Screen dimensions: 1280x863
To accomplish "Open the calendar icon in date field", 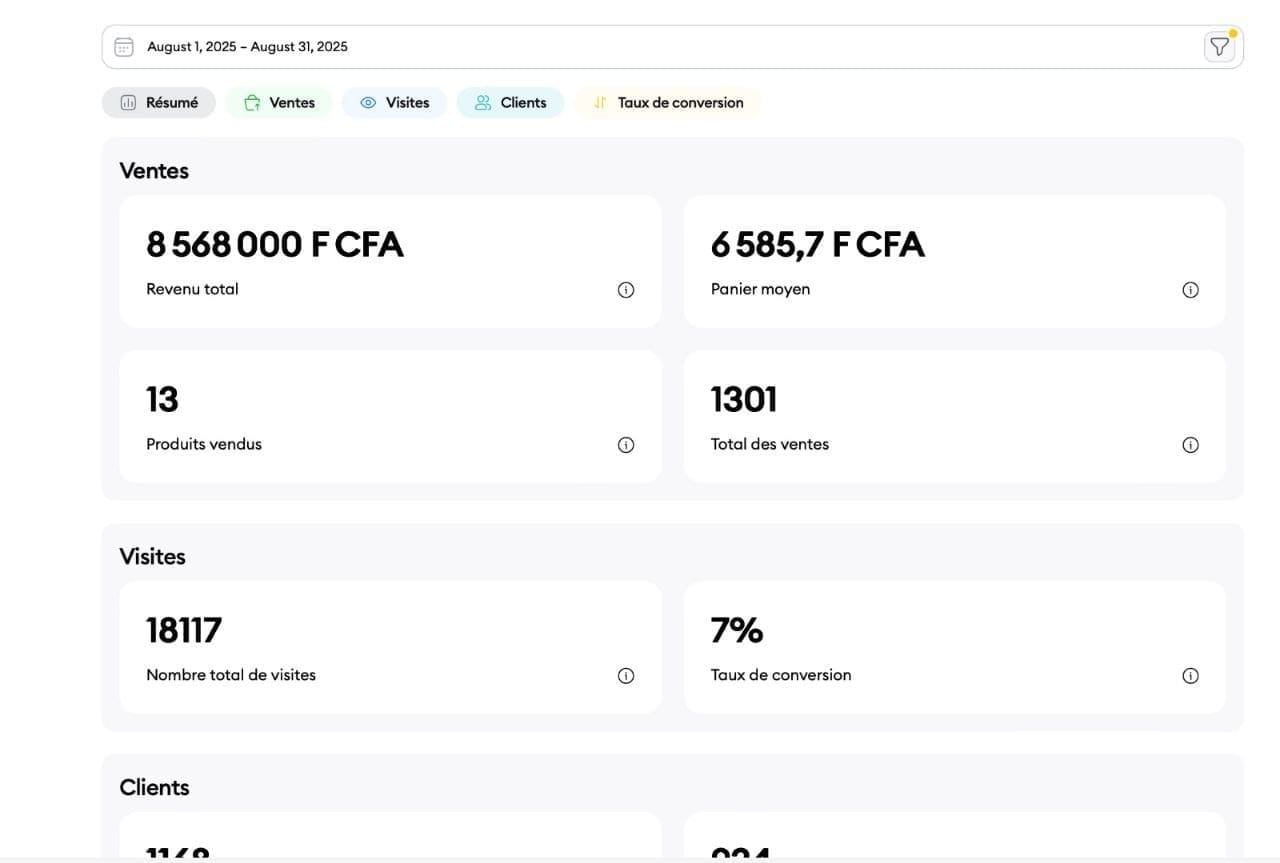I will point(124,47).
